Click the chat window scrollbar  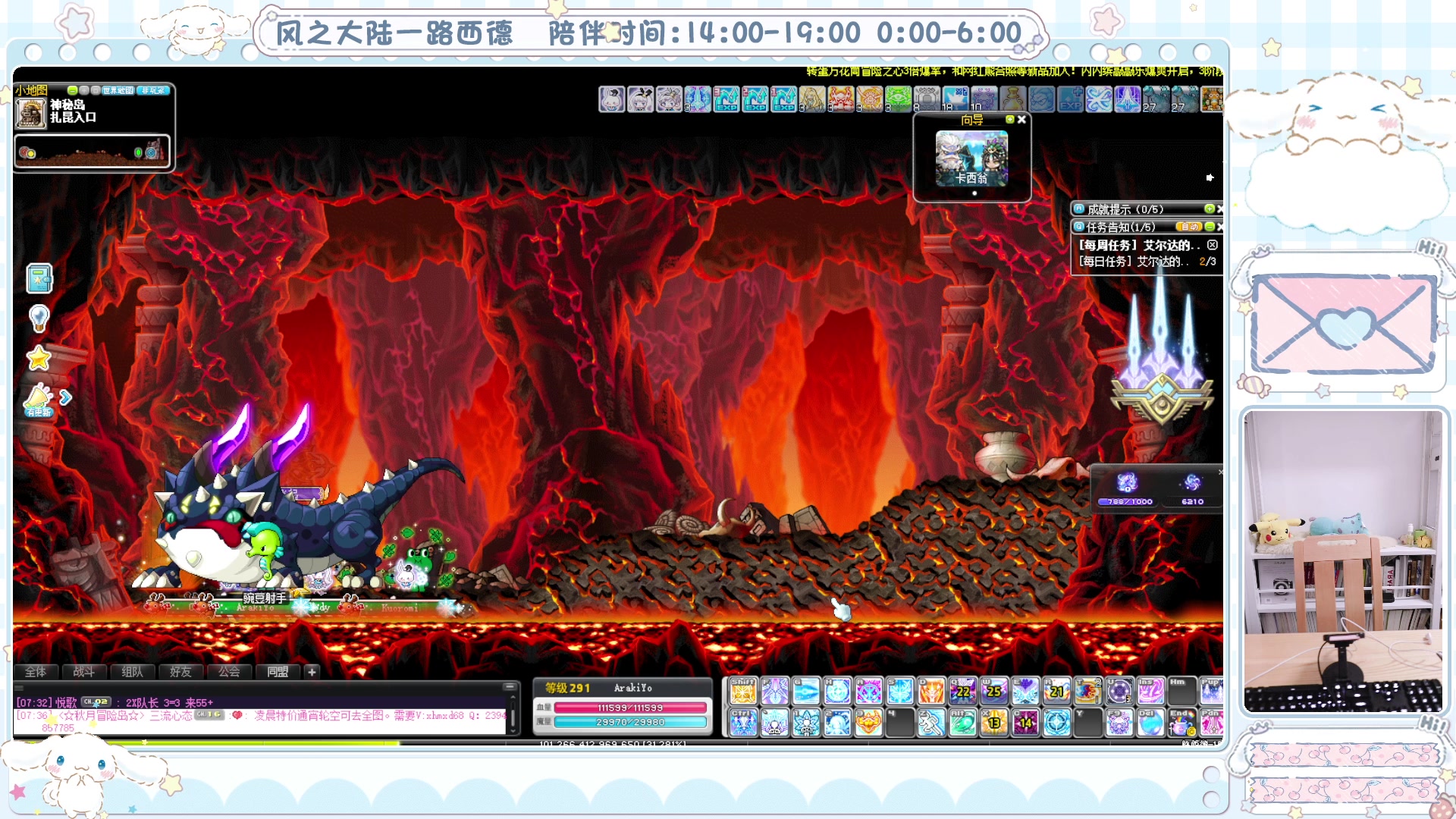pyautogui.click(x=513, y=716)
